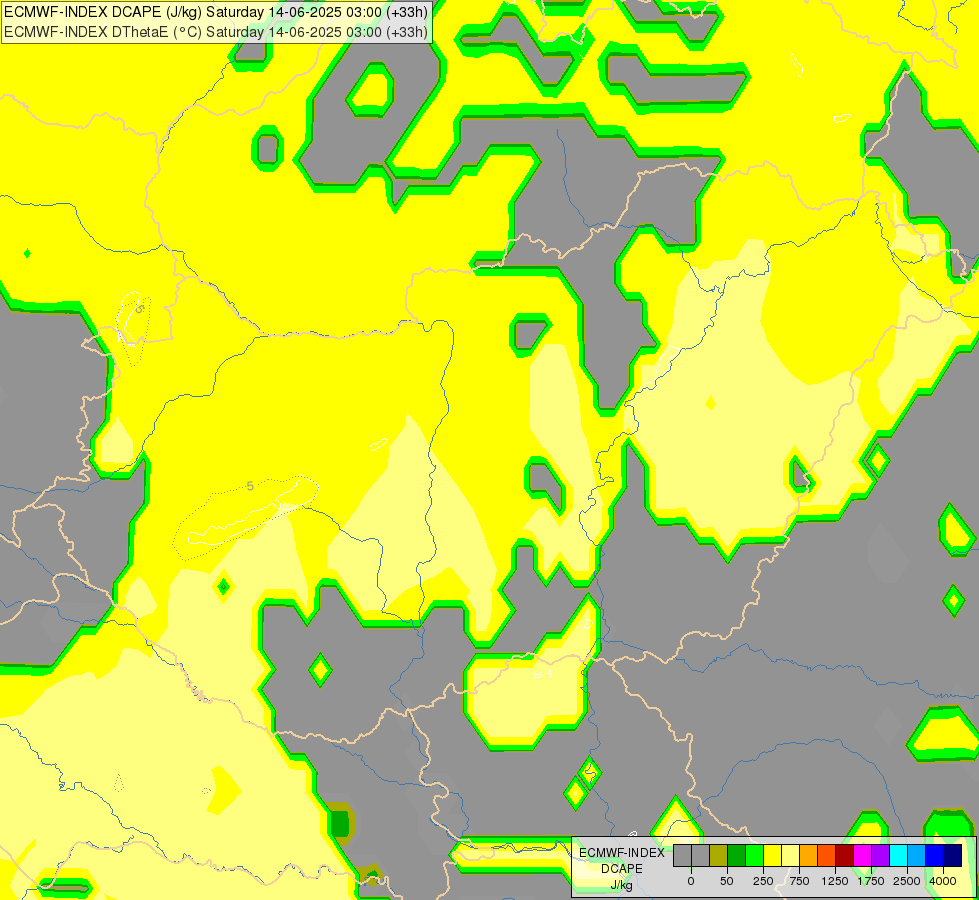Select the DCAPE (J/kg) title line
This screenshot has height=900, width=979.
click(x=215, y=12)
